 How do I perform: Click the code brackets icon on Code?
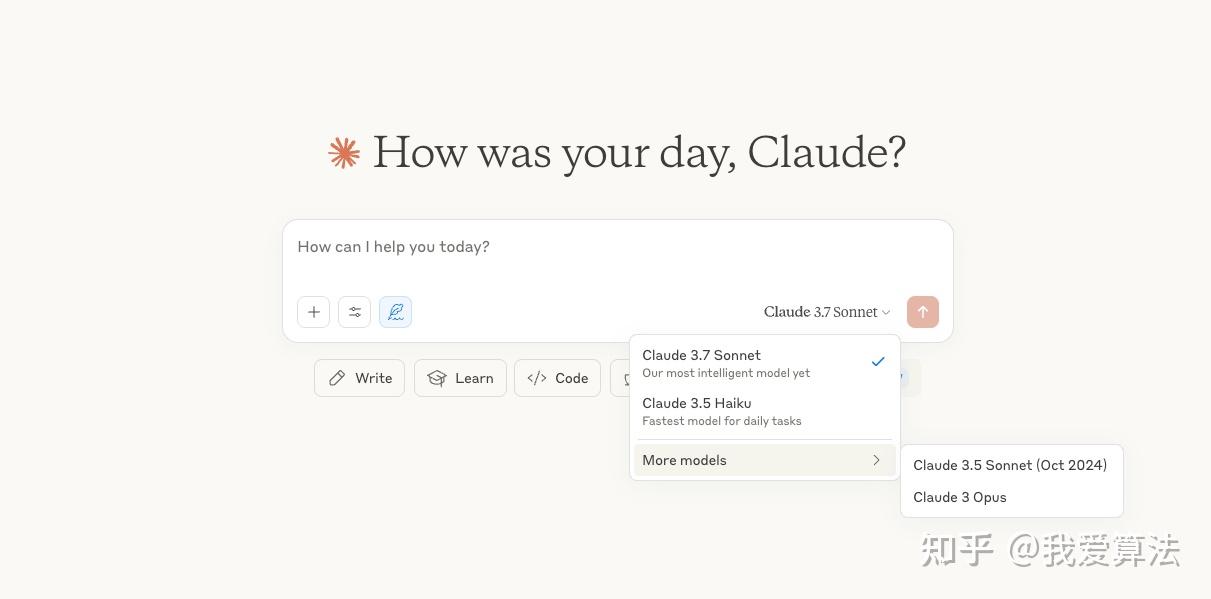coord(537,378)
